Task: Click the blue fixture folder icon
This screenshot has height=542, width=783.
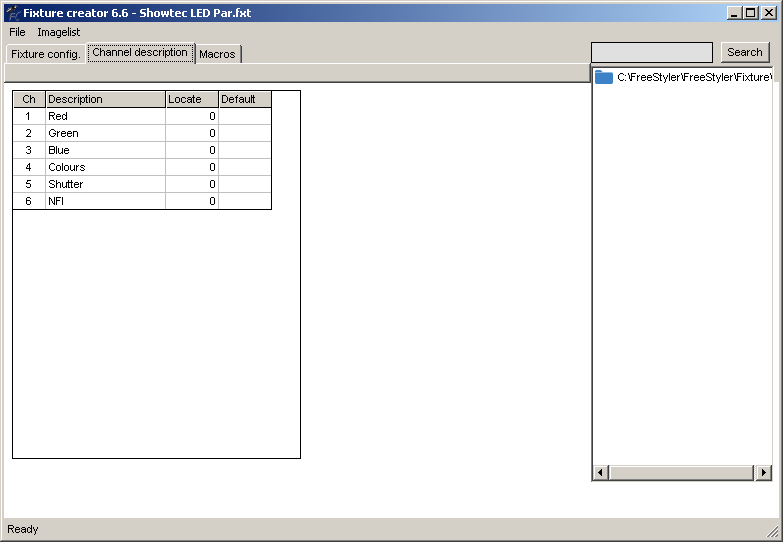Action: (x=604, y=77)
